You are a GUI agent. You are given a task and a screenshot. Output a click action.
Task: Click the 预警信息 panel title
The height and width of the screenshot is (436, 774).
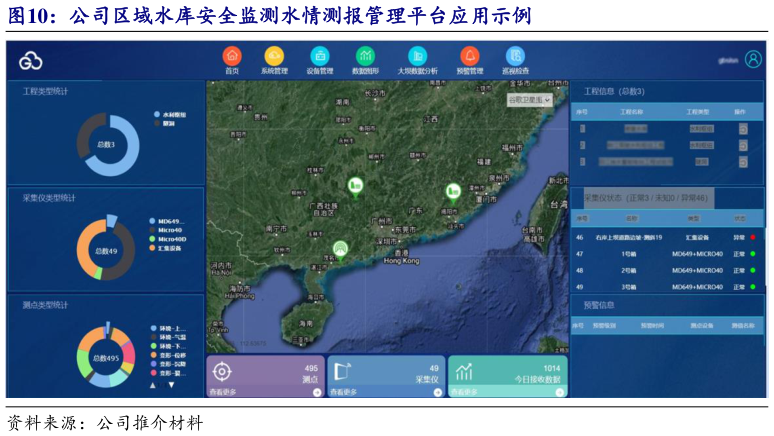[x=599, y=305]
